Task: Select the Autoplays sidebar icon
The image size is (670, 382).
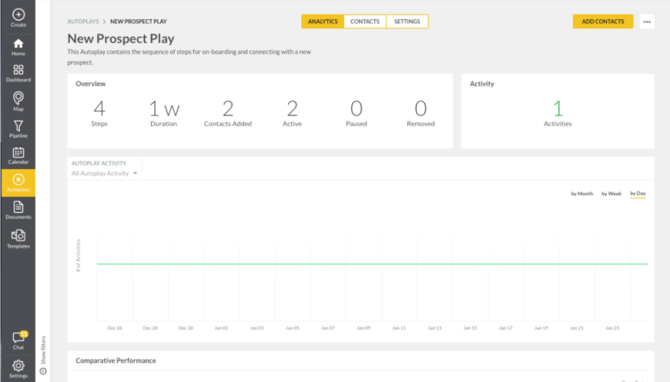Action: tap(18, 183)
